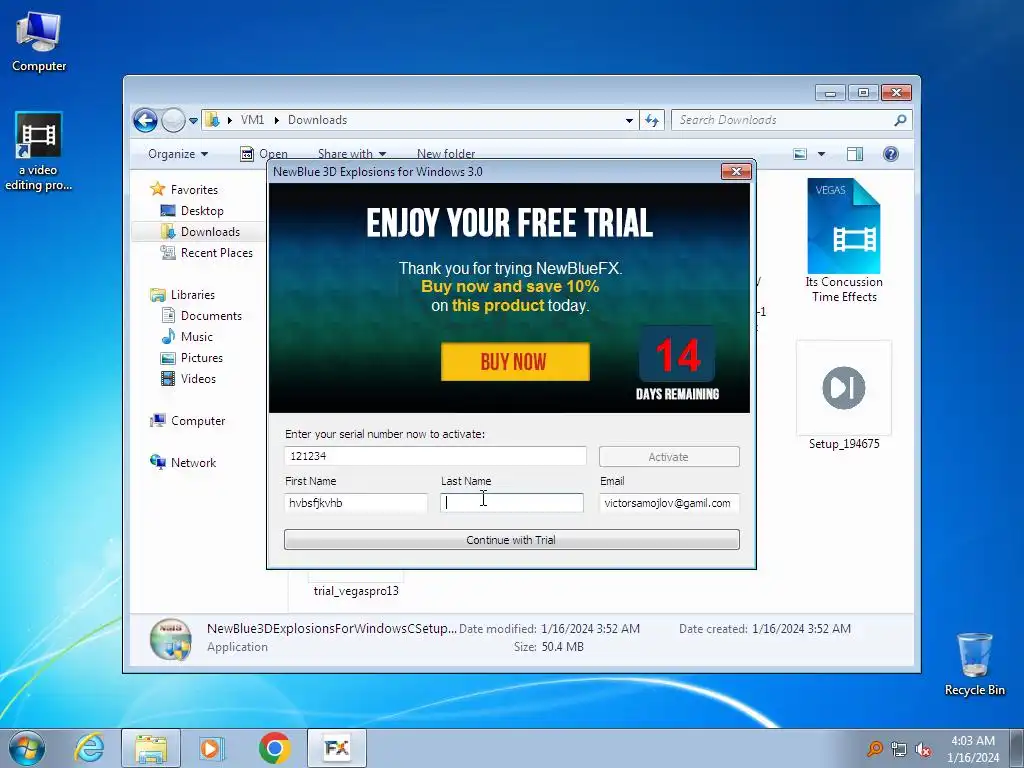The height and width of the screenshot is (768, 1024).
Task: Click the root location arrow in address bar
Action: click(x=230, y=120)
